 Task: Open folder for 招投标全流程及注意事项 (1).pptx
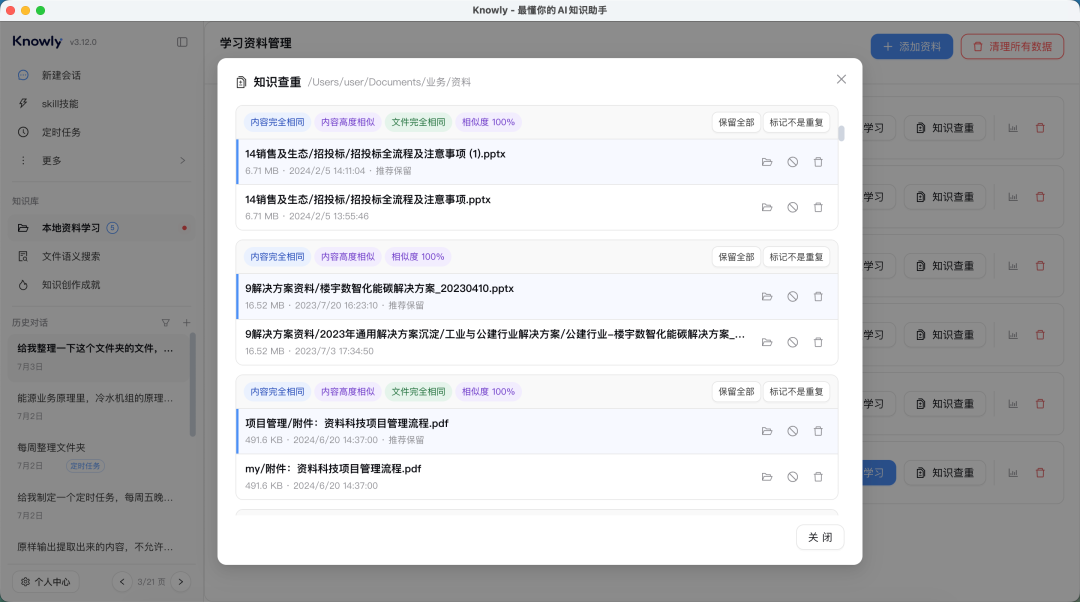click(x=767, y=162)
